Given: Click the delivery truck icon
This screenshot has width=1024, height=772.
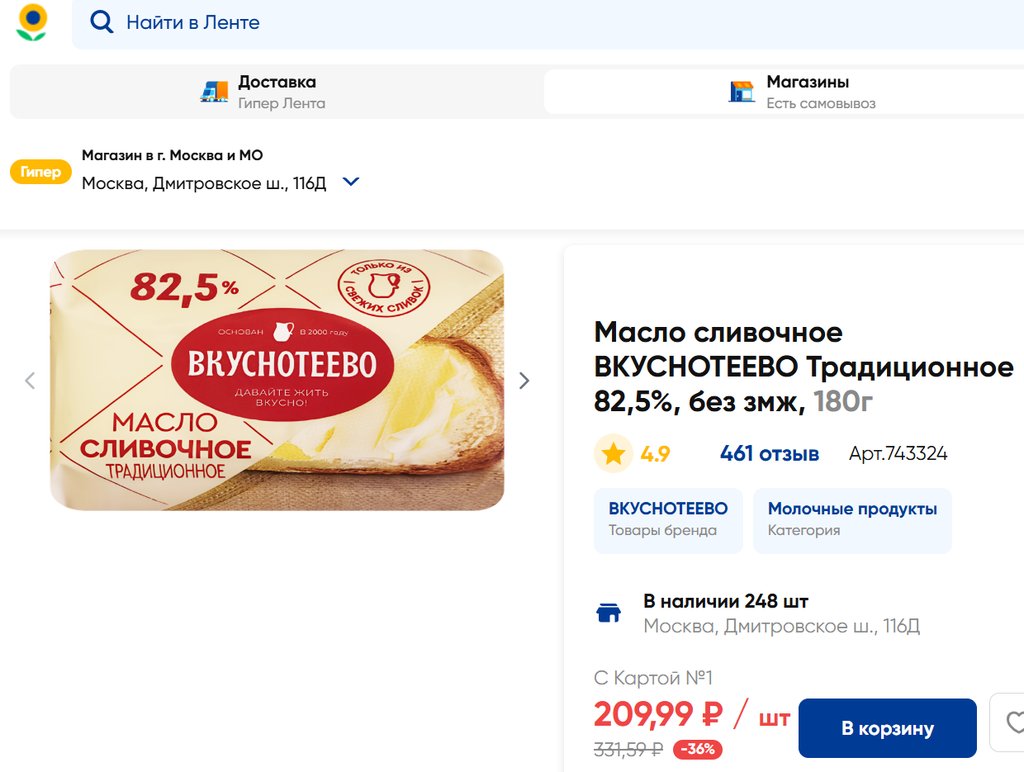Looking at the screenshot, I should [214, 92].
